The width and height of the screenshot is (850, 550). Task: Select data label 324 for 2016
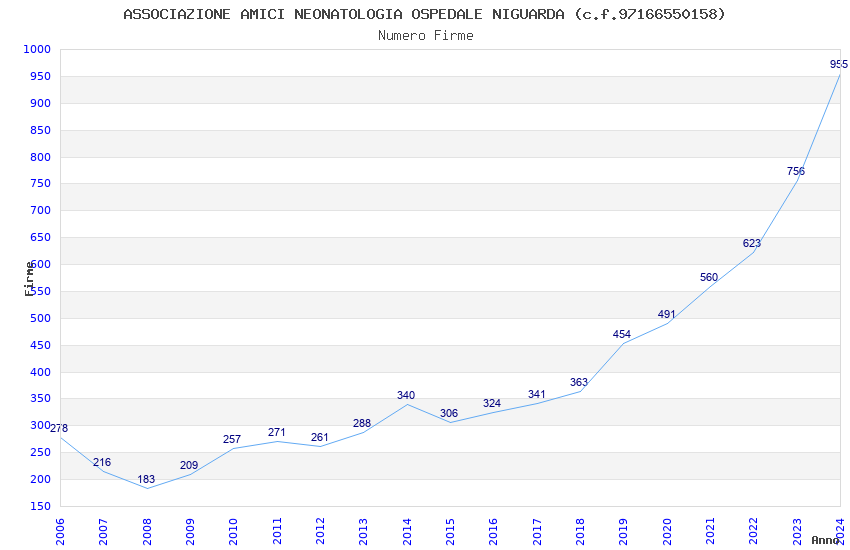[x=492, y=404]
